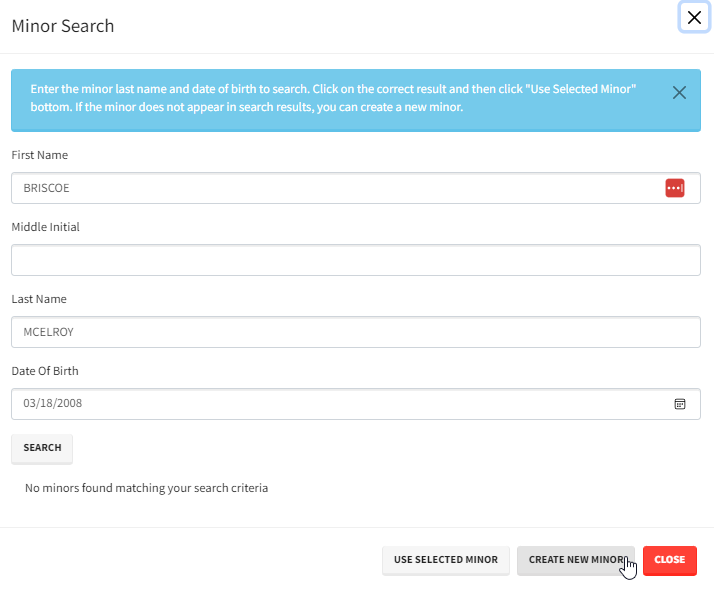Click the Last Name label

pyautogui.click(x=38, y=299)
